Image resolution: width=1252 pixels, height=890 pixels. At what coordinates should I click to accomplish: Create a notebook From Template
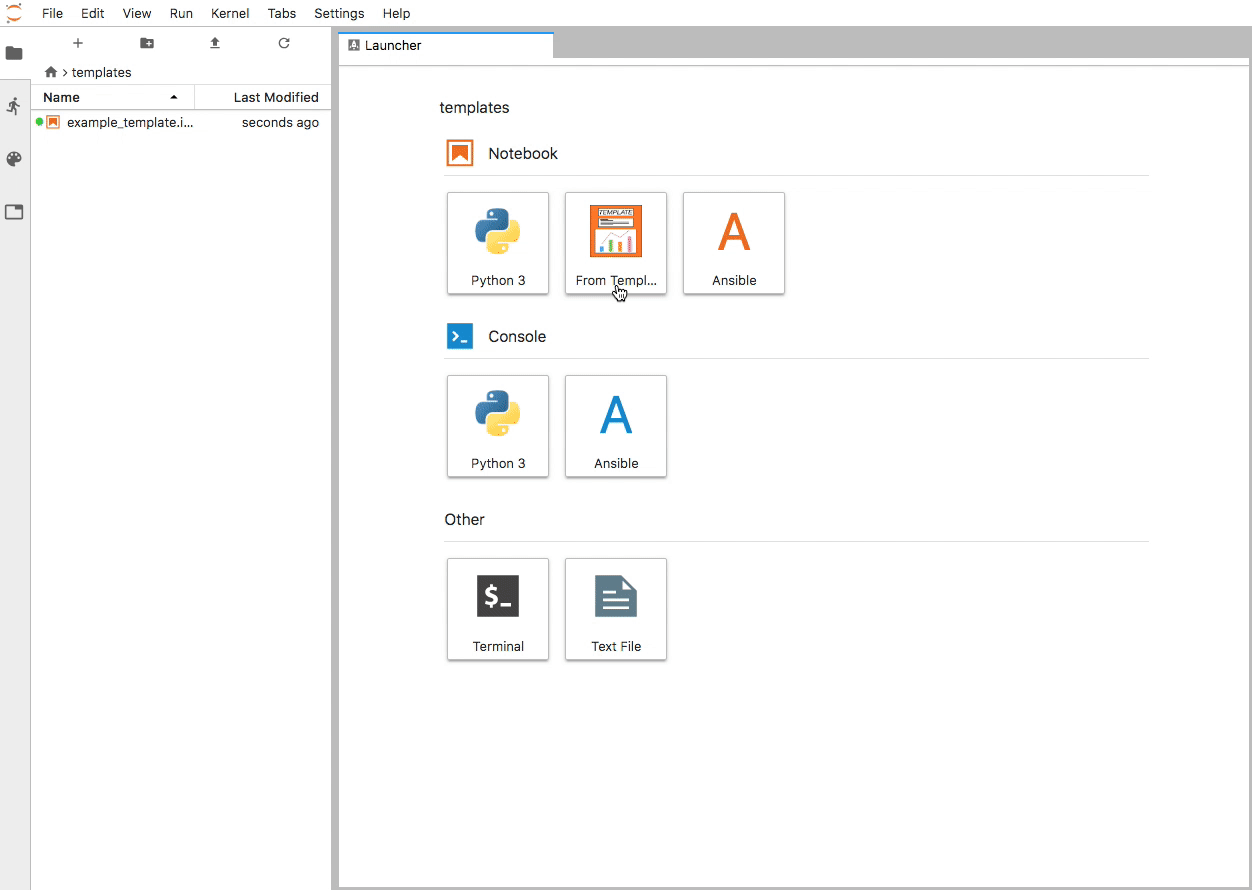click(615, 243)
